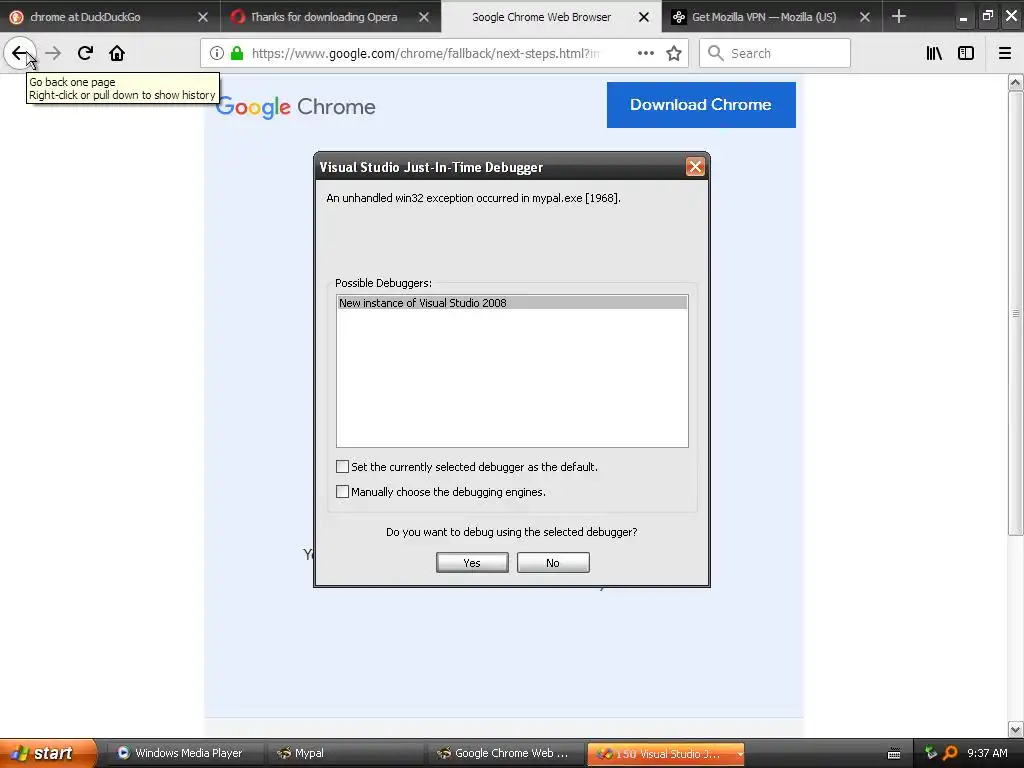Select New instance of Visual Studio 2008

(512, 303)
